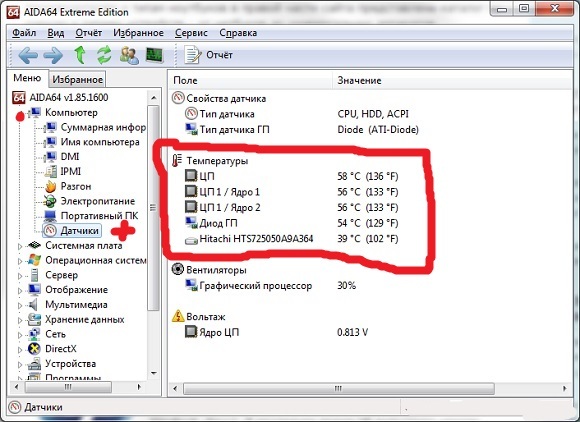
Task: Click the tree panel scroll-down arrow
Action: coord(154,373)
